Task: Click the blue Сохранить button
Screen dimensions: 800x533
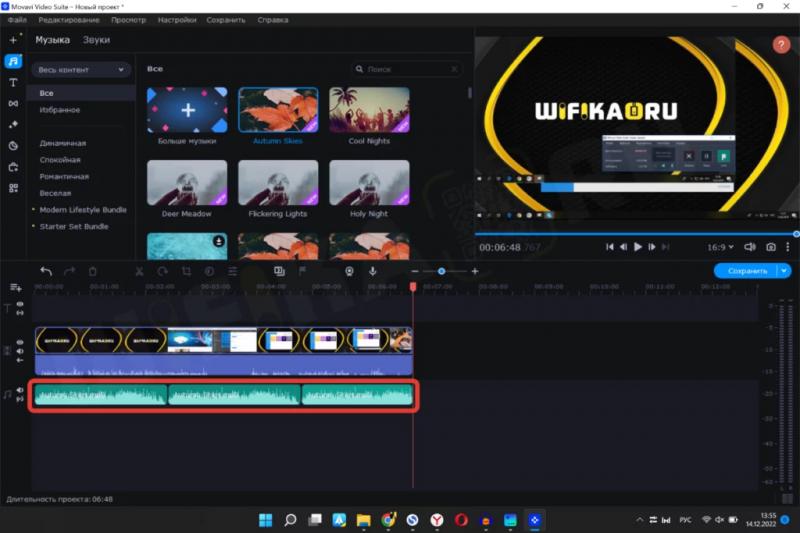Action: coord(746,271)
